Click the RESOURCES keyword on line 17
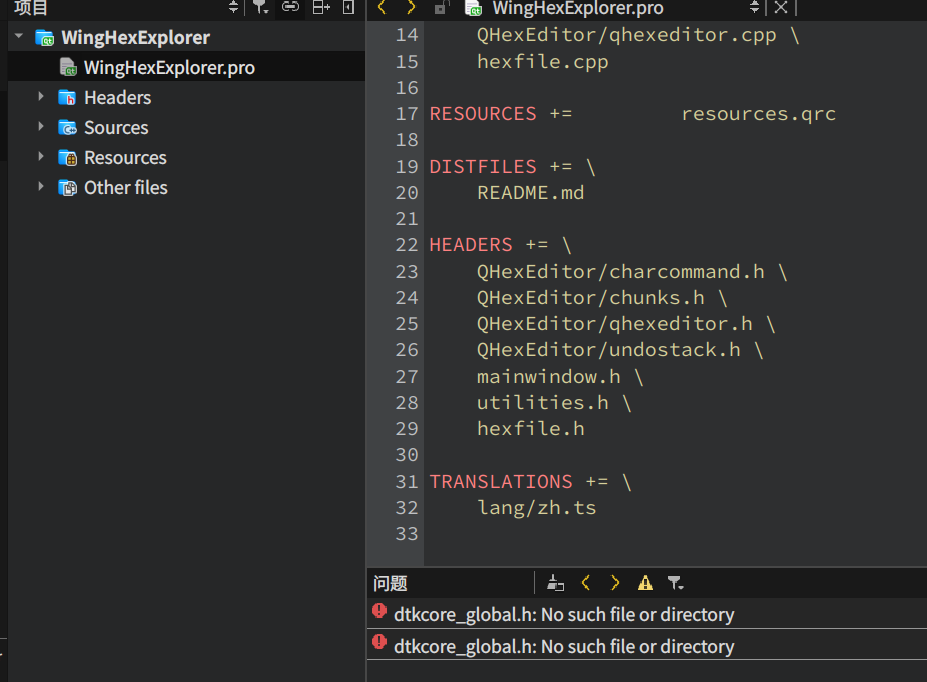 483,113
